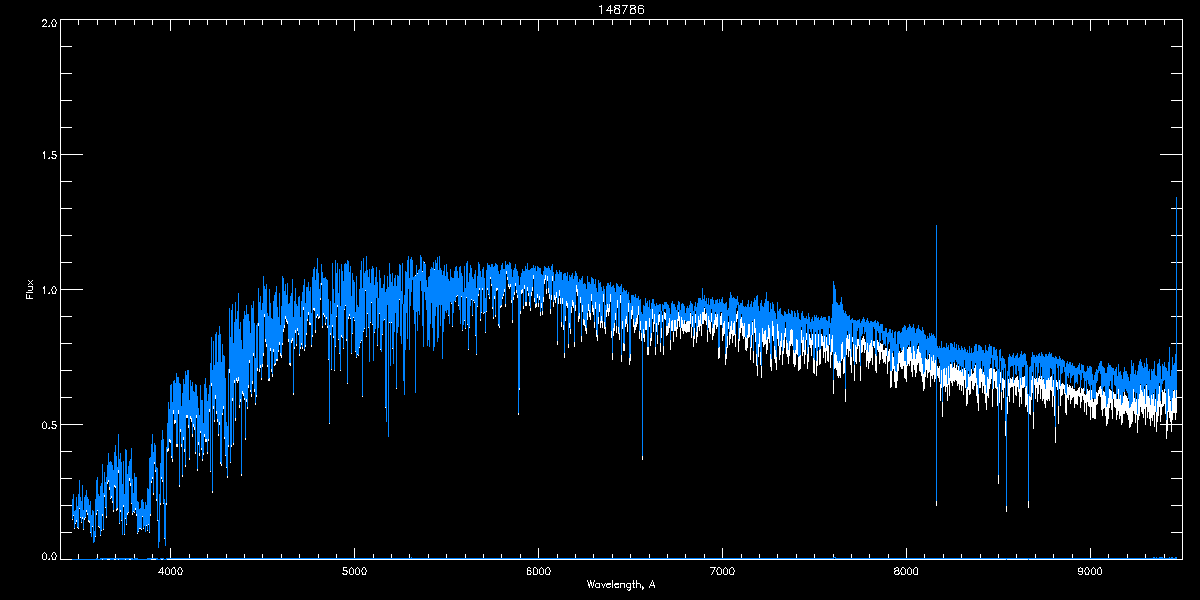Click the plot title 148786
The height and width of the screenshot is (600, 1200).
tap(615, 10)
